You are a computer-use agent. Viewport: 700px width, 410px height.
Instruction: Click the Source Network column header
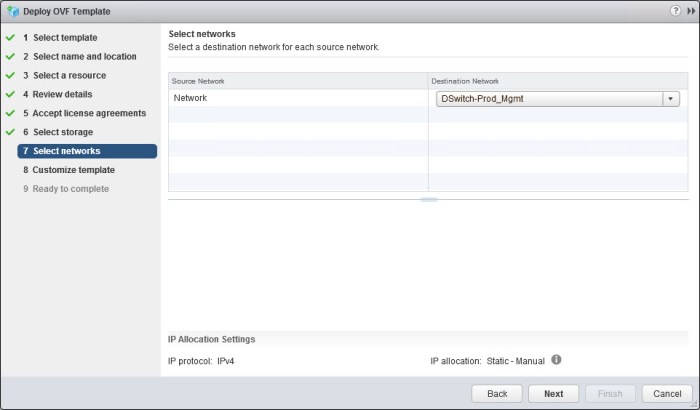click(297, 80)
